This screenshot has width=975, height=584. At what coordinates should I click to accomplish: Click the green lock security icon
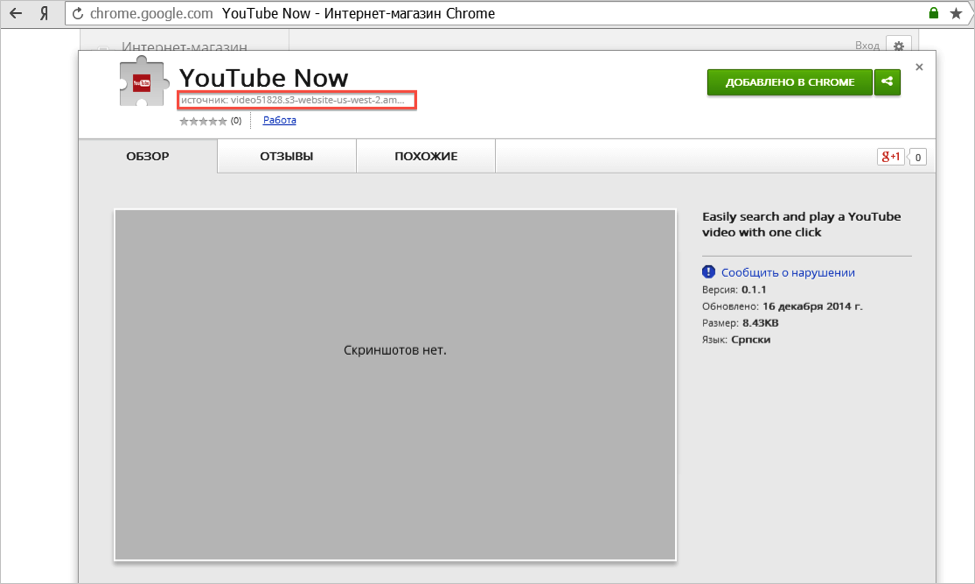933,13
